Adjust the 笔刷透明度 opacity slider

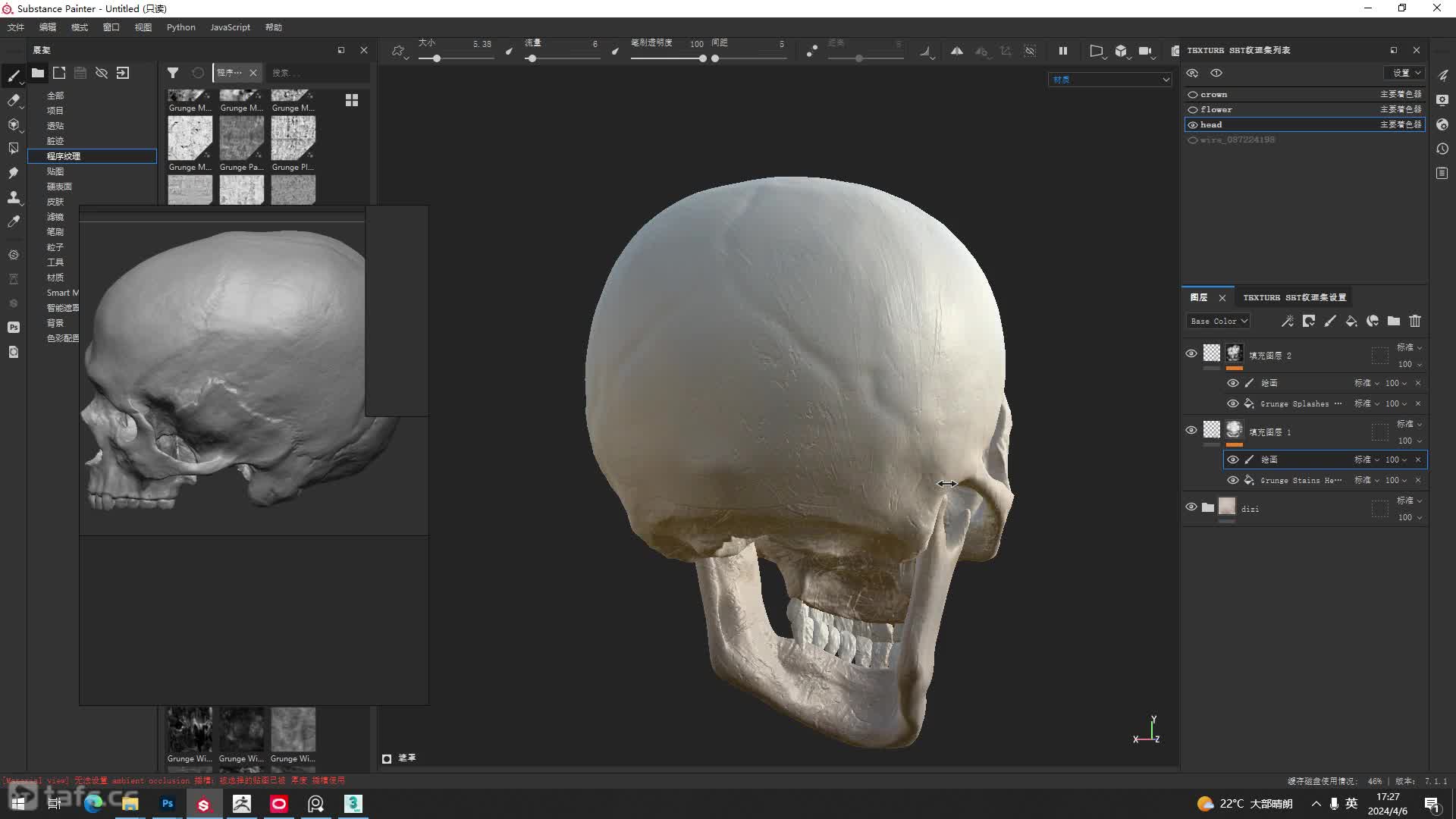(667, 58)
